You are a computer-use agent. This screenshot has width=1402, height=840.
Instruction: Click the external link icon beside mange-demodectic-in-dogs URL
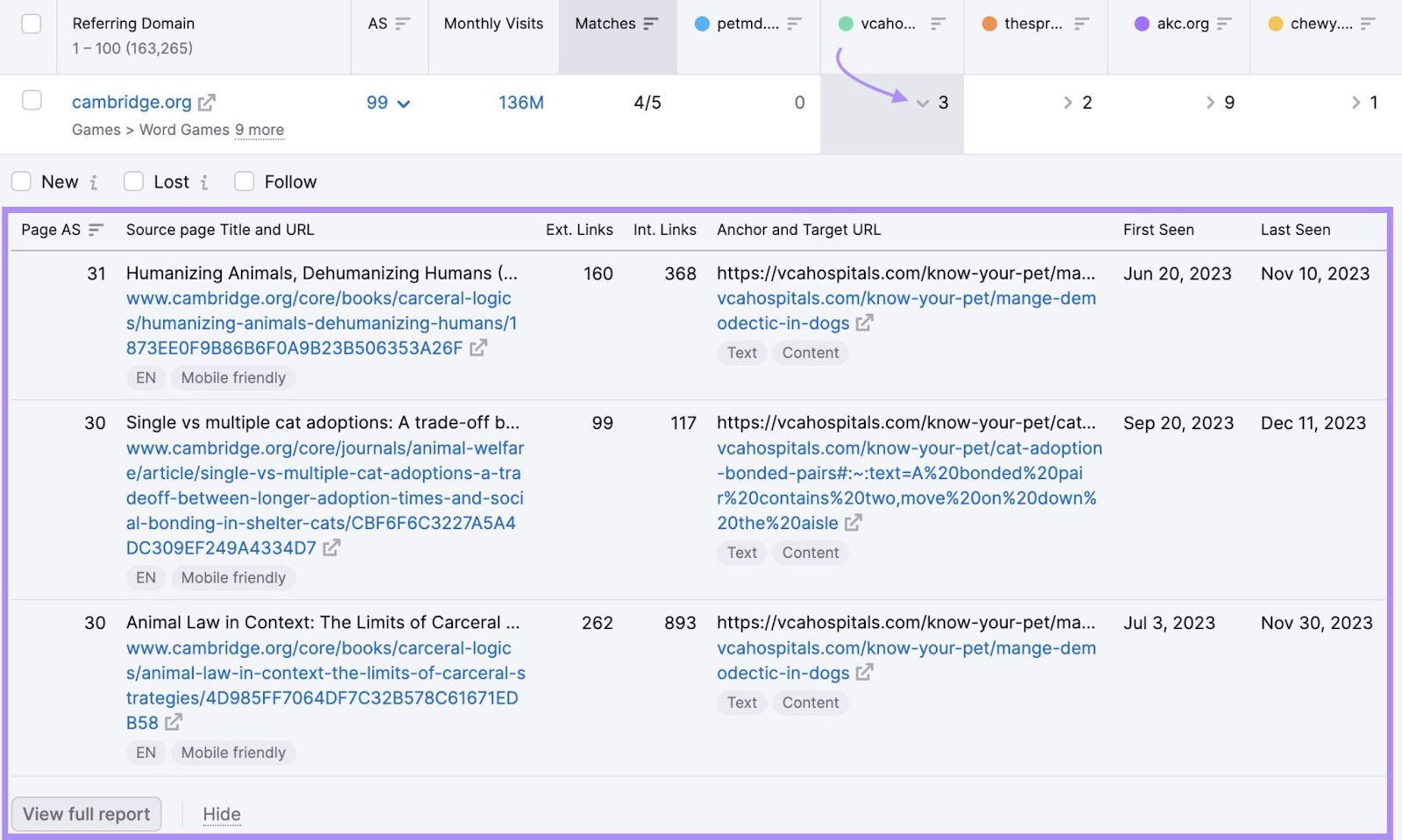[865, 323]
